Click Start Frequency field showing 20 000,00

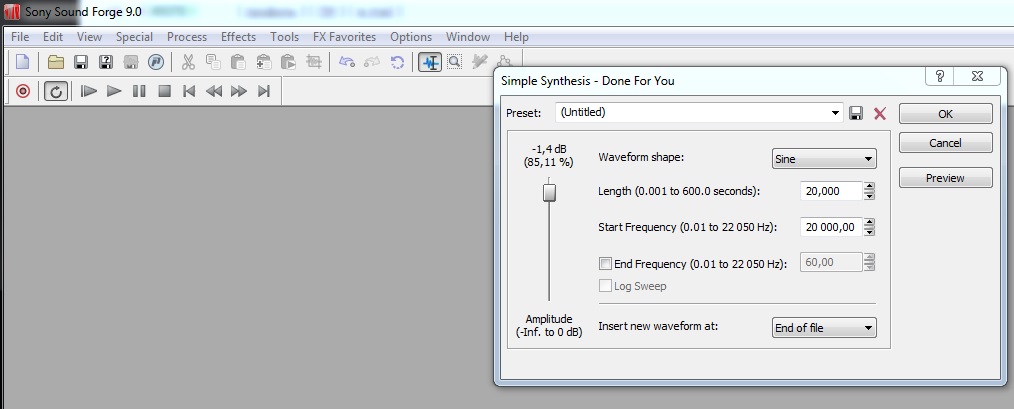(831, 227)
